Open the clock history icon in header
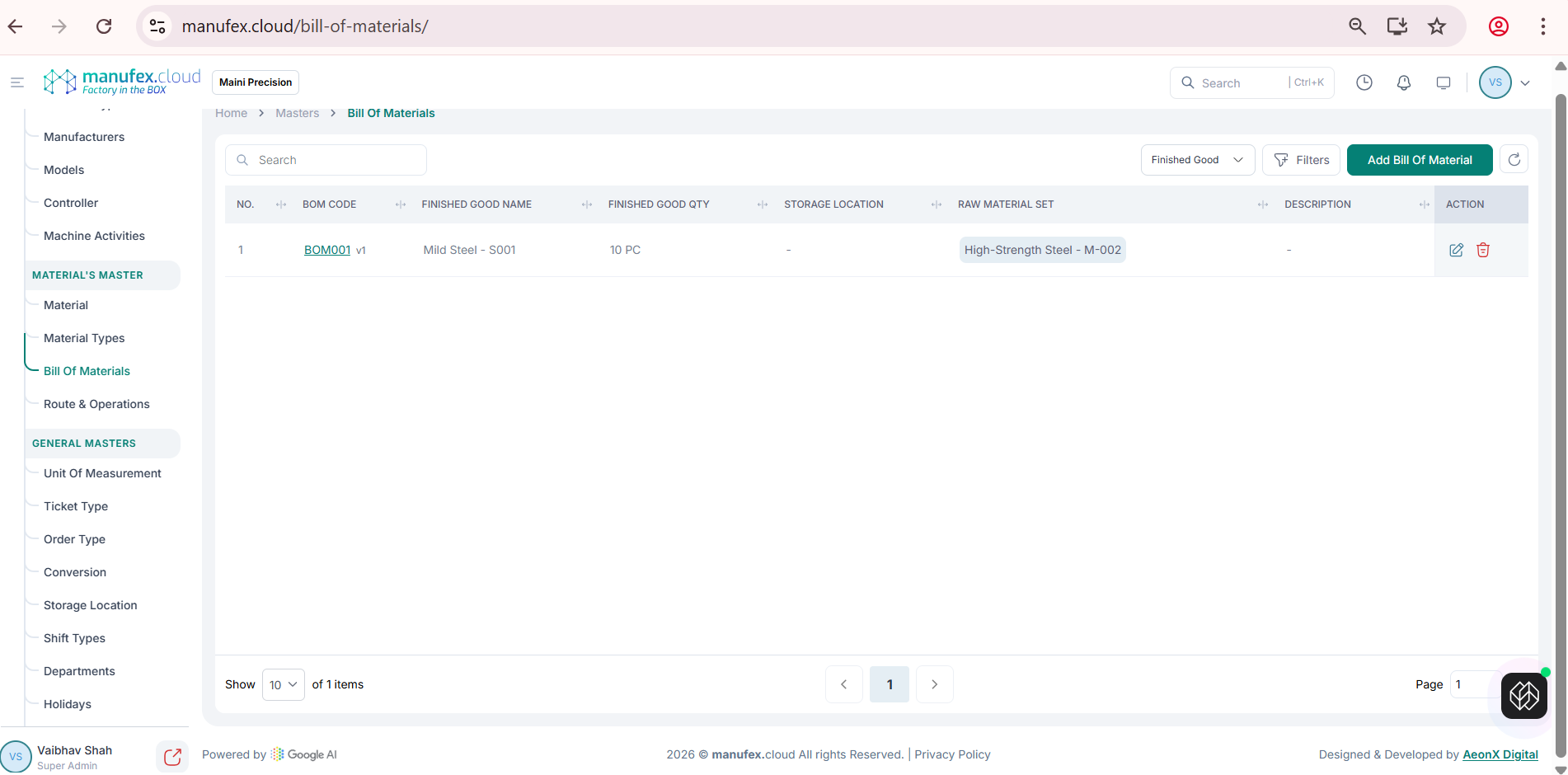The width and height of the screenshot is (1568, 775). tap(1364, 82)
